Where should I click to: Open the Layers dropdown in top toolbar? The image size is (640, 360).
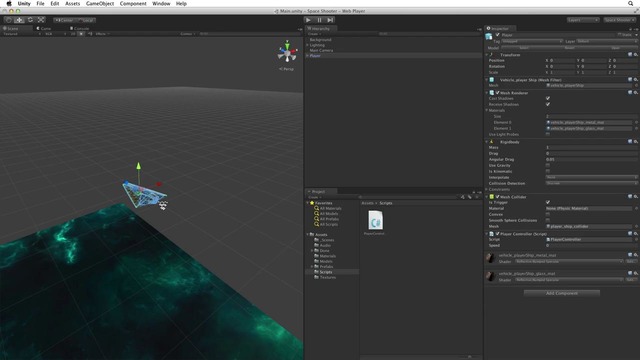pos(583,20)
